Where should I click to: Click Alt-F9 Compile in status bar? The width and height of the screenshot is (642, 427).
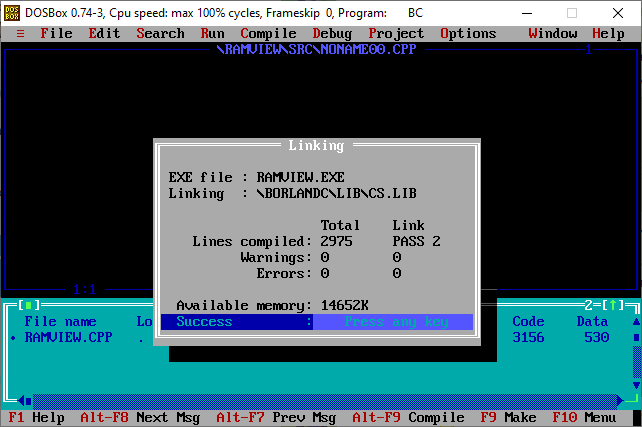click(409, 418)
